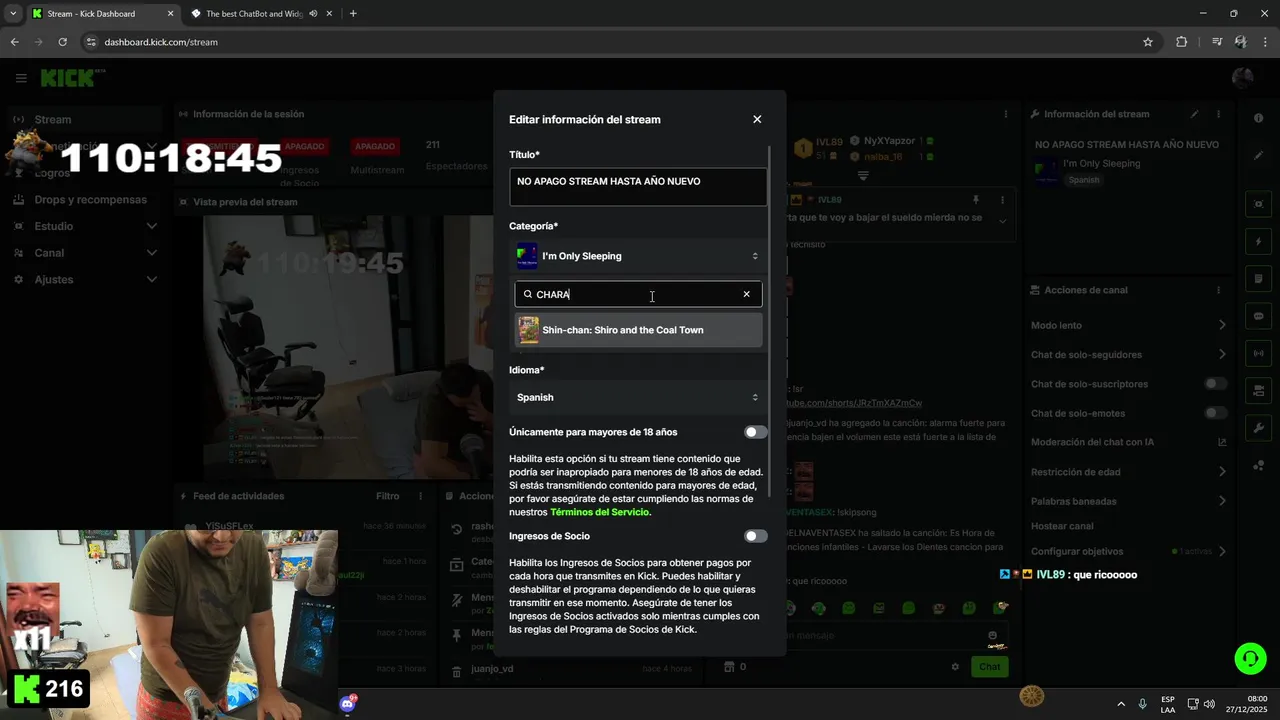The height and width of the screenshot is (720, 1280).
Task: Click the category search input containing CHARA
Action: coord(638,294)
